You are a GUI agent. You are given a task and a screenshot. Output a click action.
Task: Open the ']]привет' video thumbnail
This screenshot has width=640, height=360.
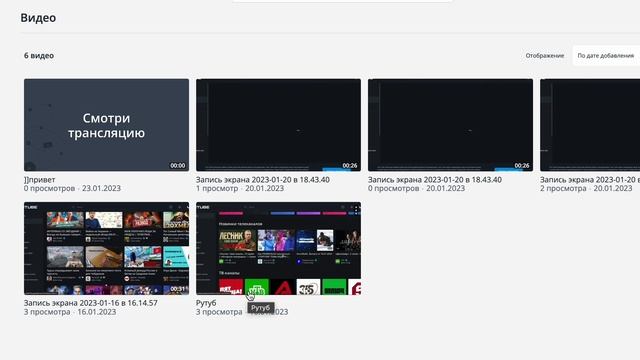pos(106,125)
